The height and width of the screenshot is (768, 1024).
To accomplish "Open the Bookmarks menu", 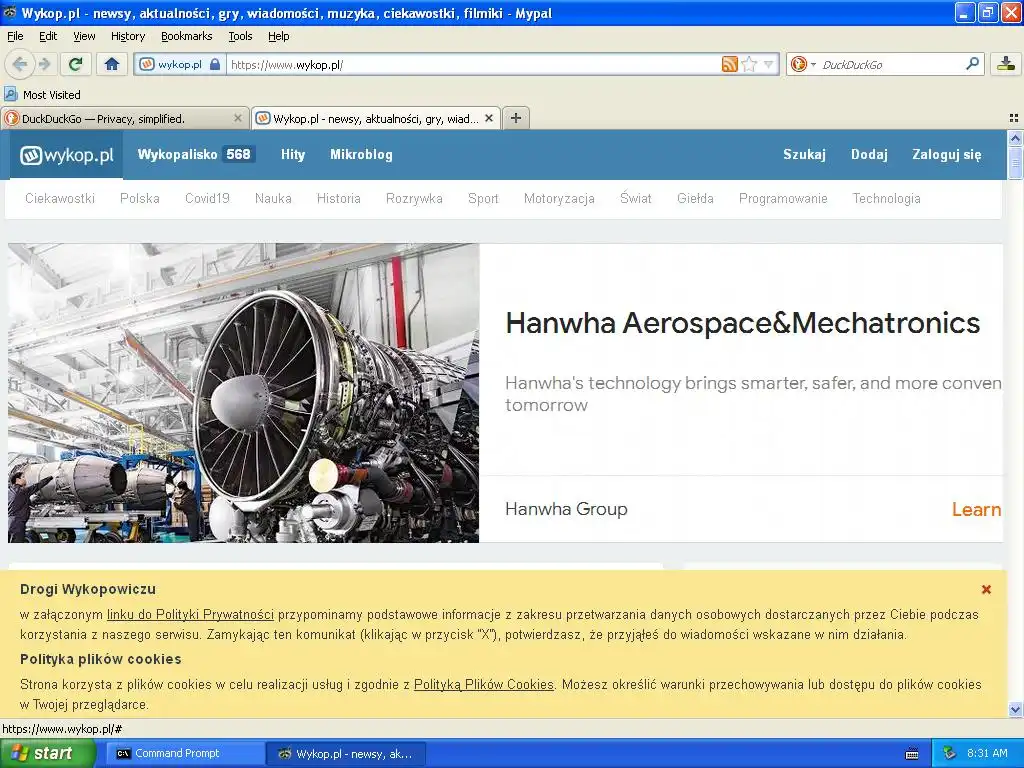I will click(187, 36).
